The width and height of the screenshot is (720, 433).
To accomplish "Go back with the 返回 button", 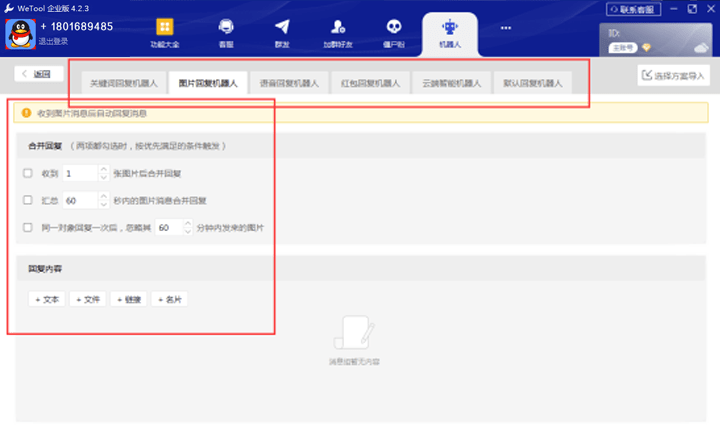I will (x=39, y=73).
